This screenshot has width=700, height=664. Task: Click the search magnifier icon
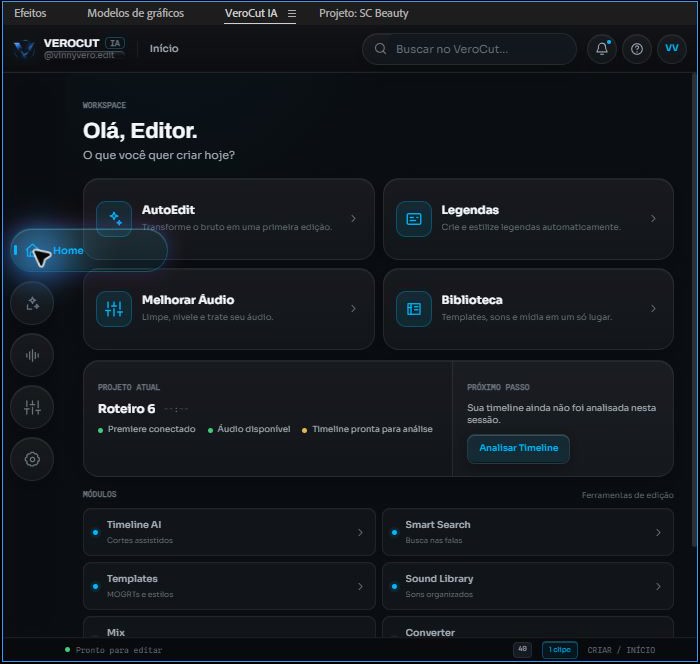pyautogui.click(x=380, y=49)
